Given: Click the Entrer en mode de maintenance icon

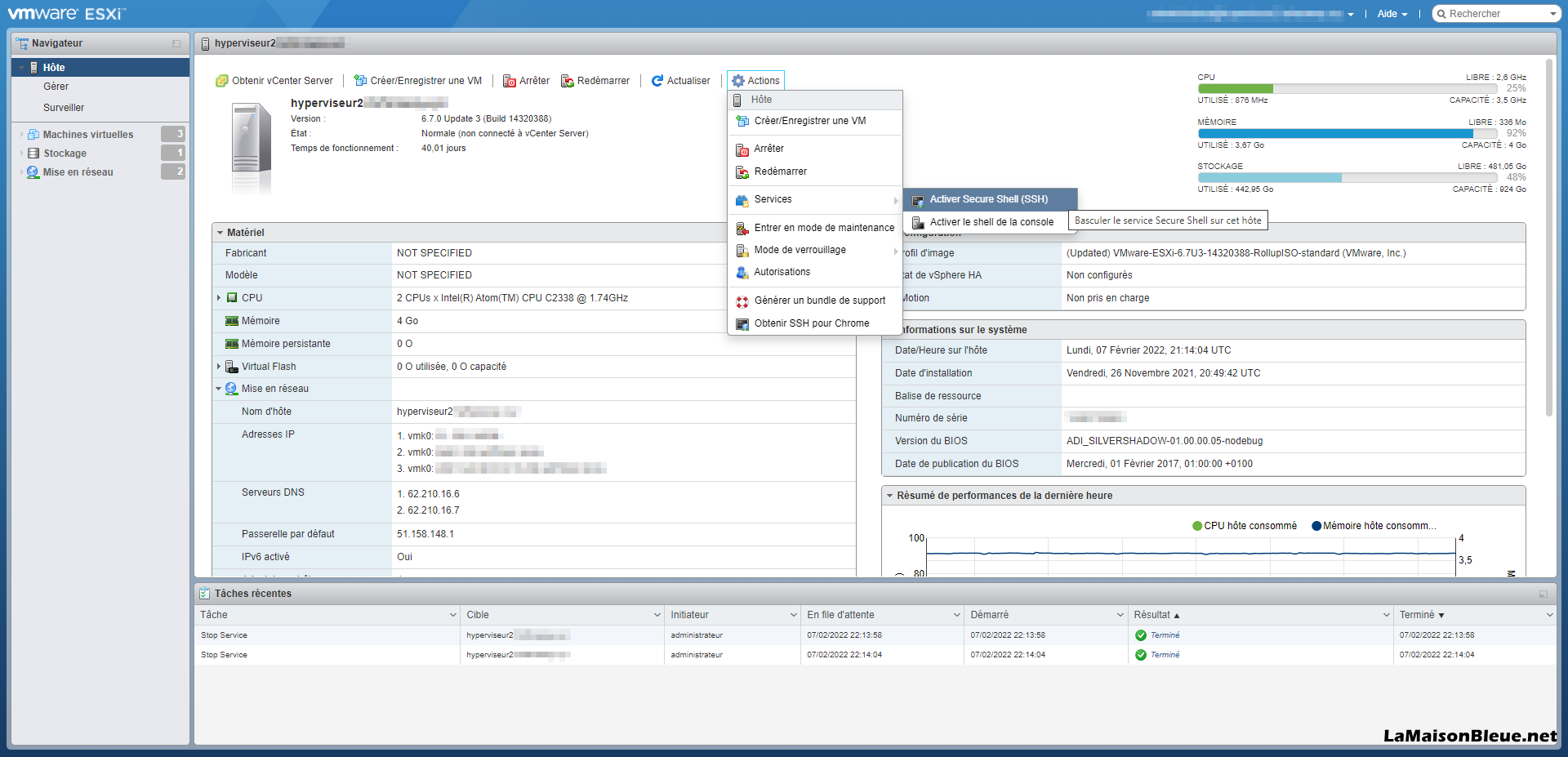Looking at the screenshot, I should [742, 228].
